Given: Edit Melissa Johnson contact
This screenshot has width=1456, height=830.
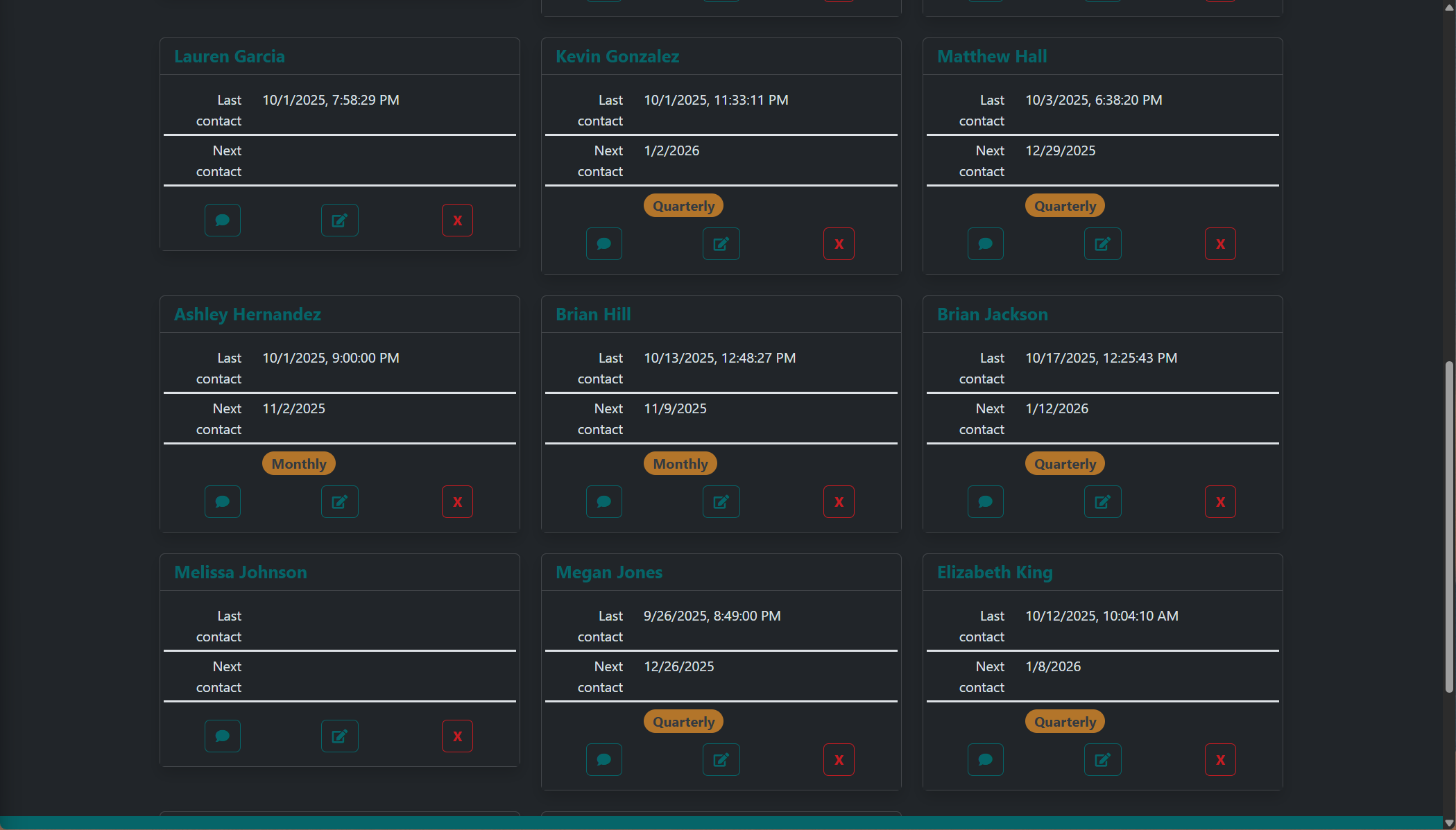Looking at the screenshot, I should point(339,736).
